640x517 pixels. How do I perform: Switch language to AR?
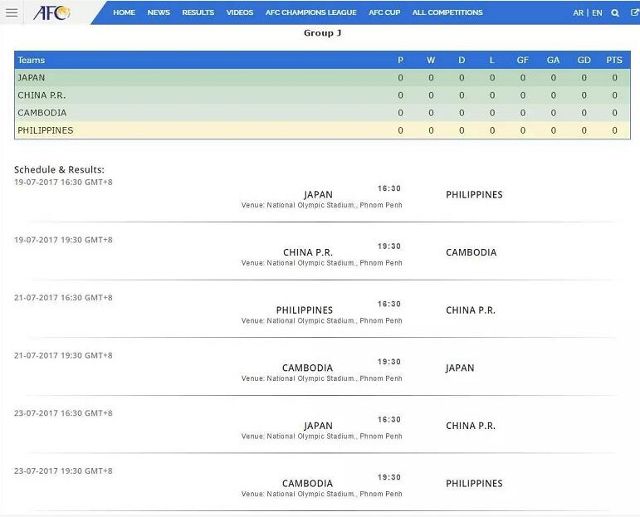[x=578, y=13]
